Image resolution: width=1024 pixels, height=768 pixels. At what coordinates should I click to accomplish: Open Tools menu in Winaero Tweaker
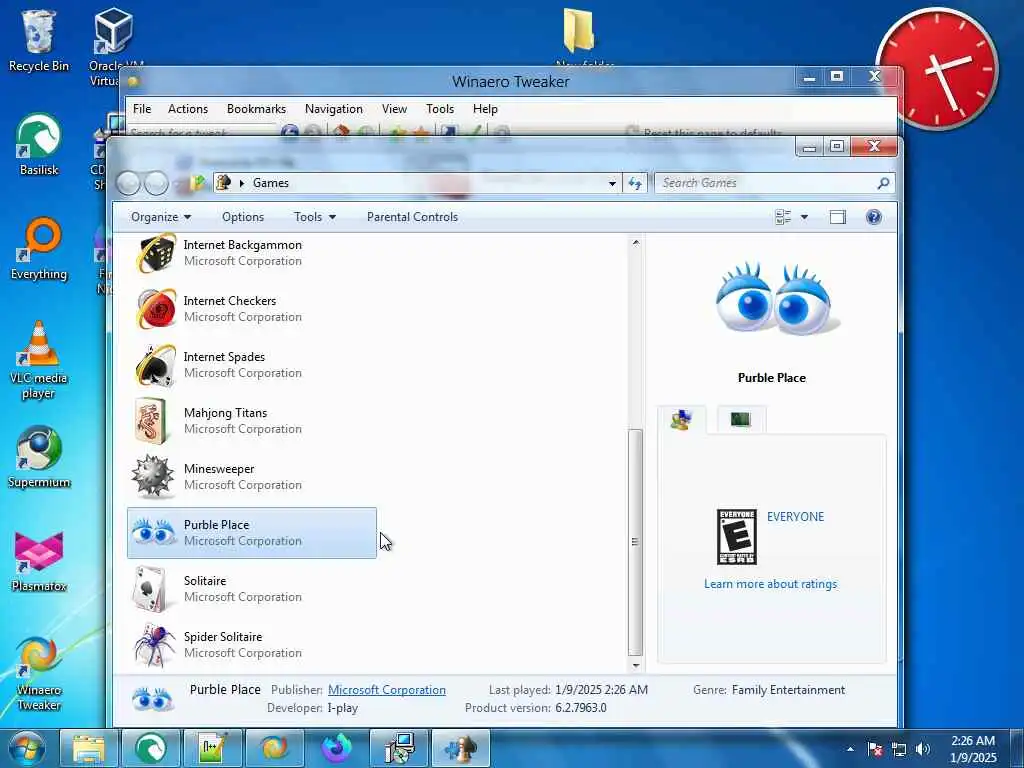point(440,109)
